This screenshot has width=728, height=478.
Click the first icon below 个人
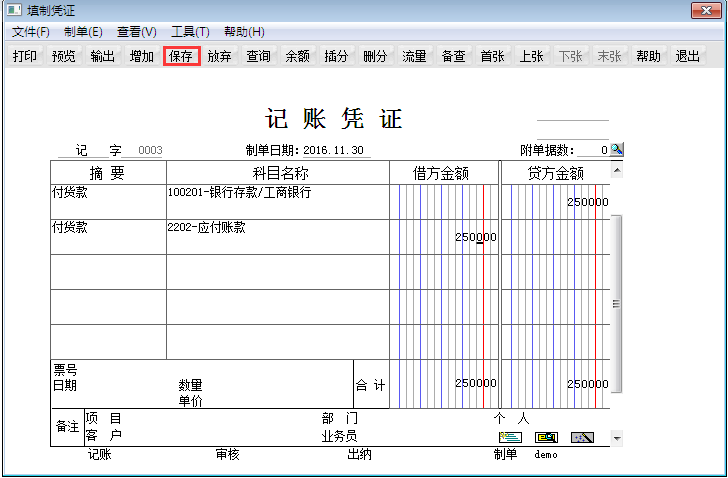[x=510, y=437]
